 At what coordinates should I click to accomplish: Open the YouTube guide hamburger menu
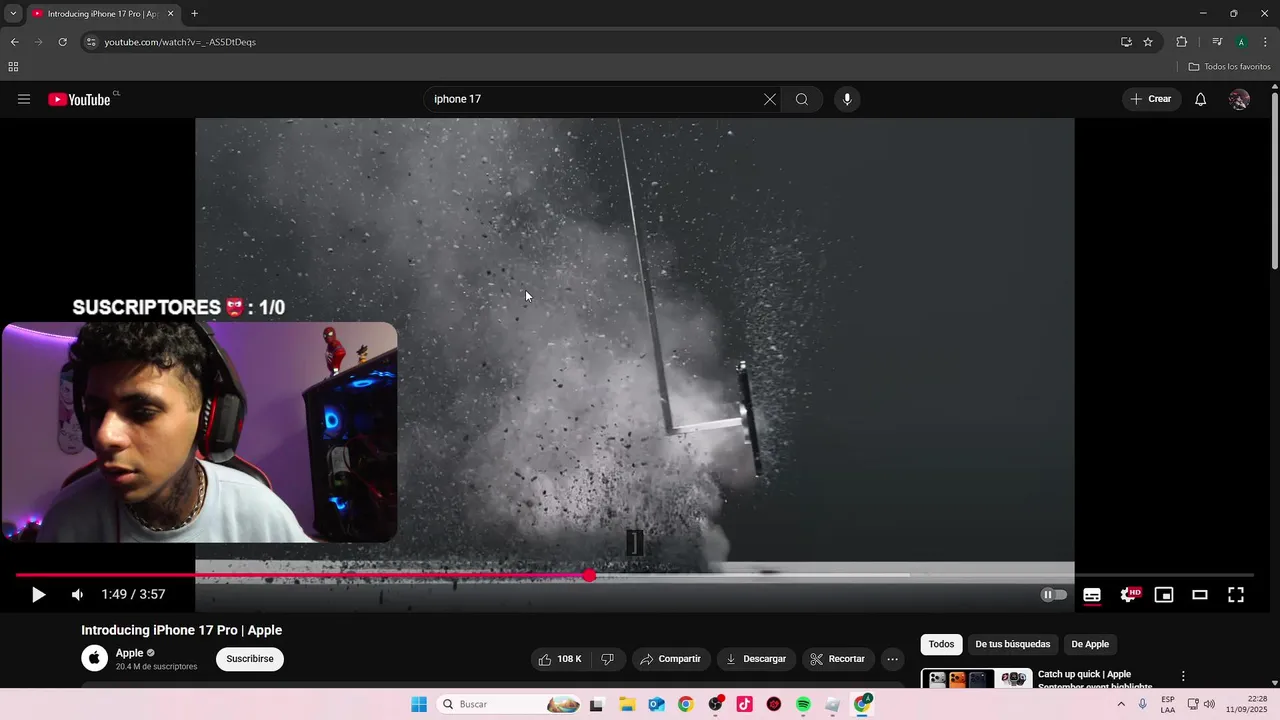click(24, 99)
